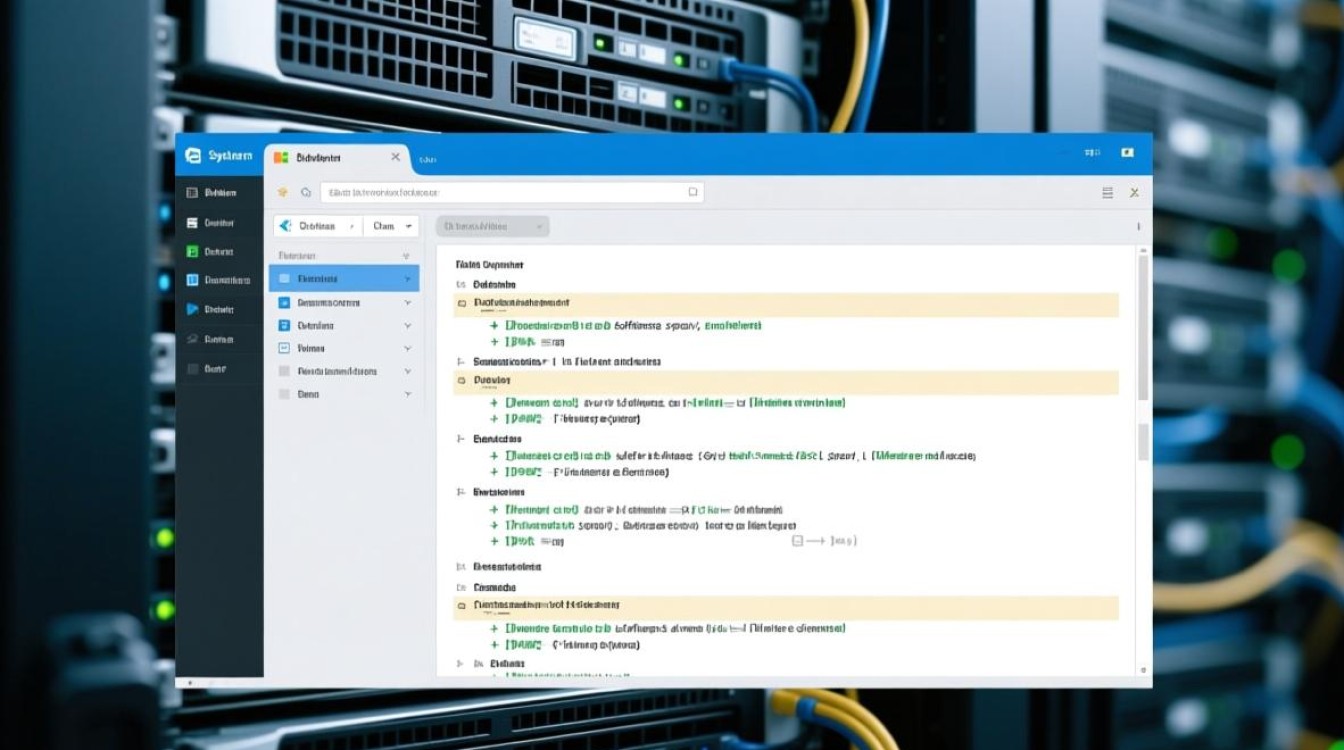Click the hamburger menu icon at top right
The image size is (1344, 750).
[1107, 192]
